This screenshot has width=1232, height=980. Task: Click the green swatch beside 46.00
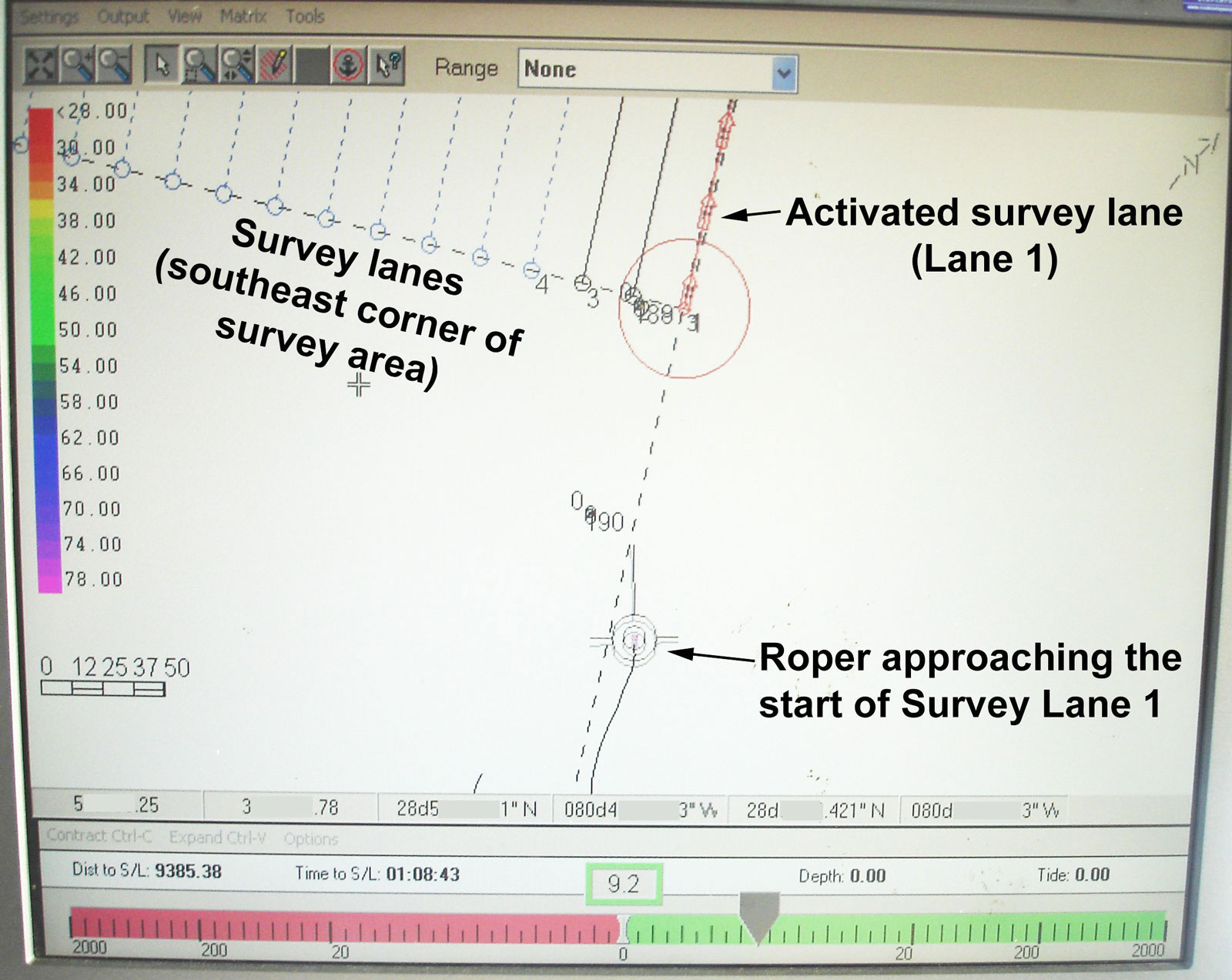point(44,294)
